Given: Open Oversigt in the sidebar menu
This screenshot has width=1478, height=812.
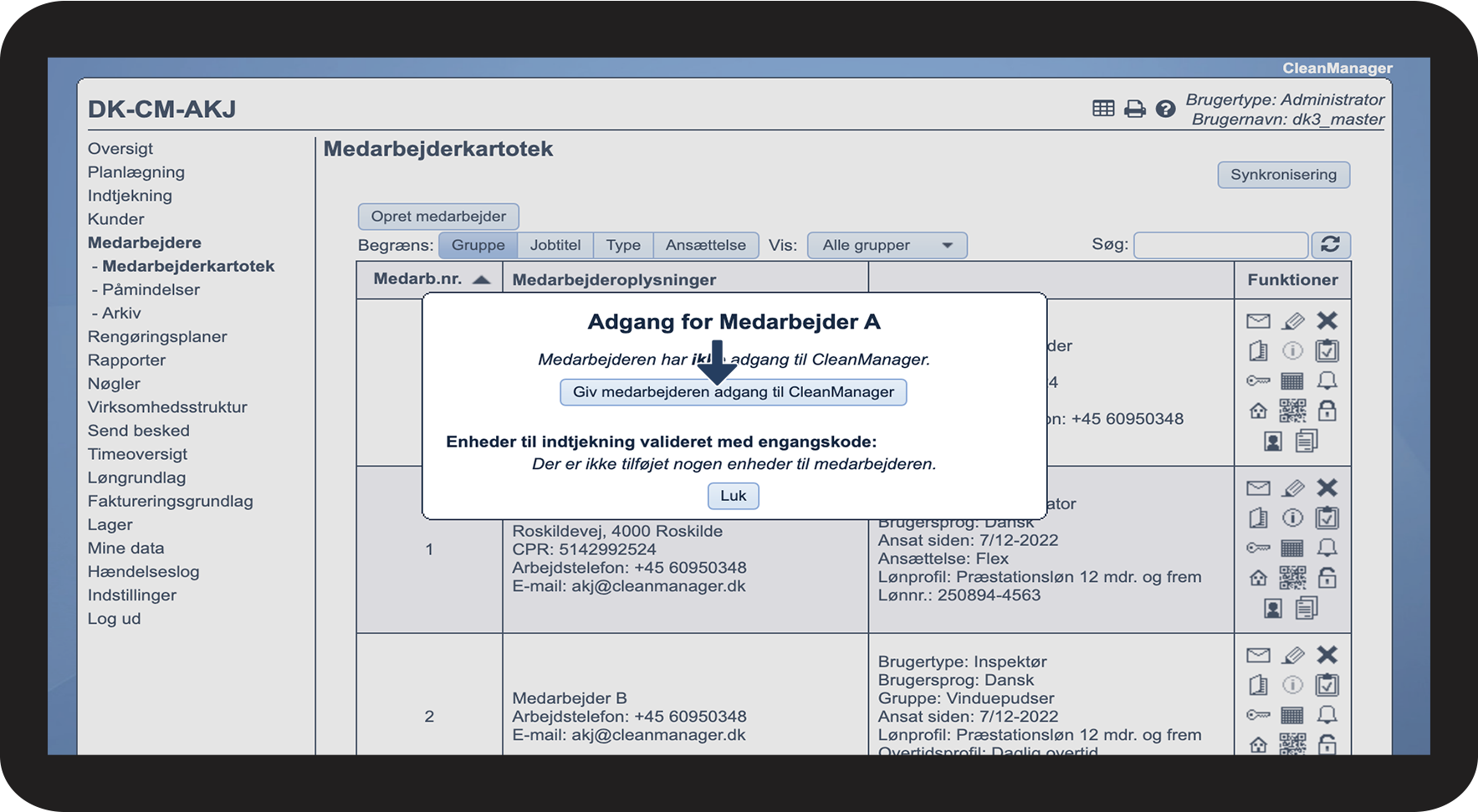Looking at the screenshot, I should (120, 148).
